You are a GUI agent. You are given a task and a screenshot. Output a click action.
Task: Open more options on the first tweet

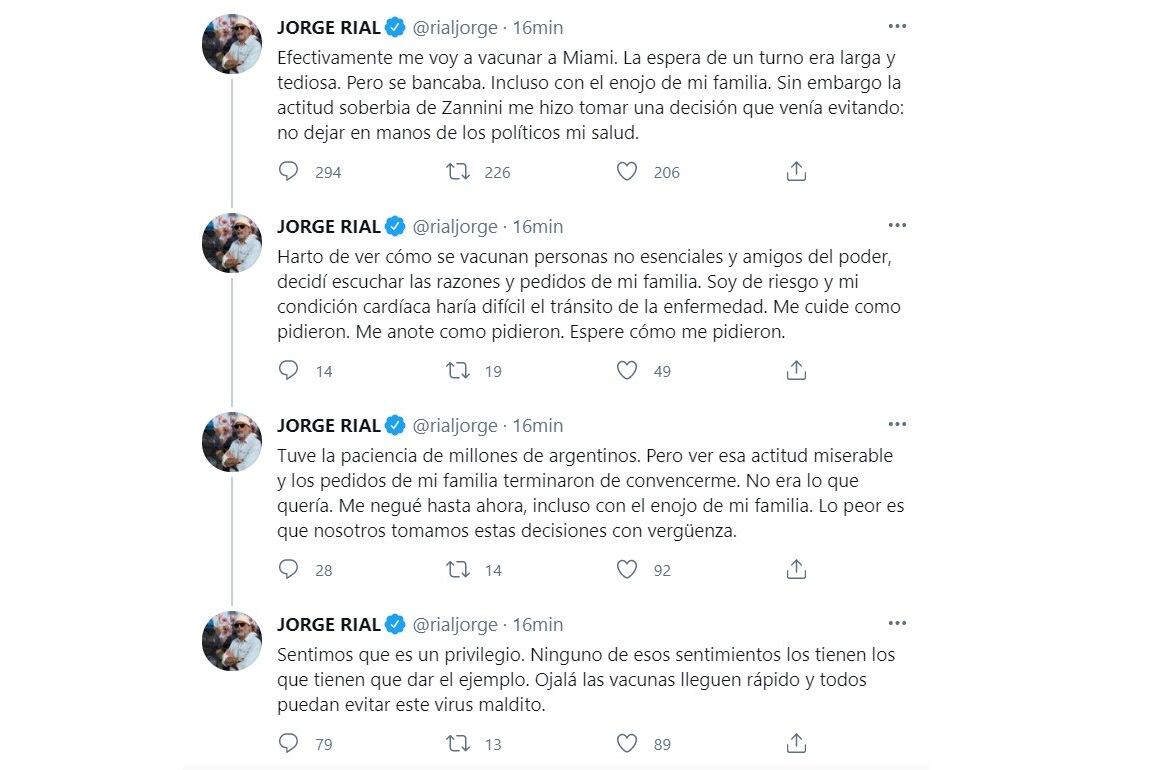(897, 27)
